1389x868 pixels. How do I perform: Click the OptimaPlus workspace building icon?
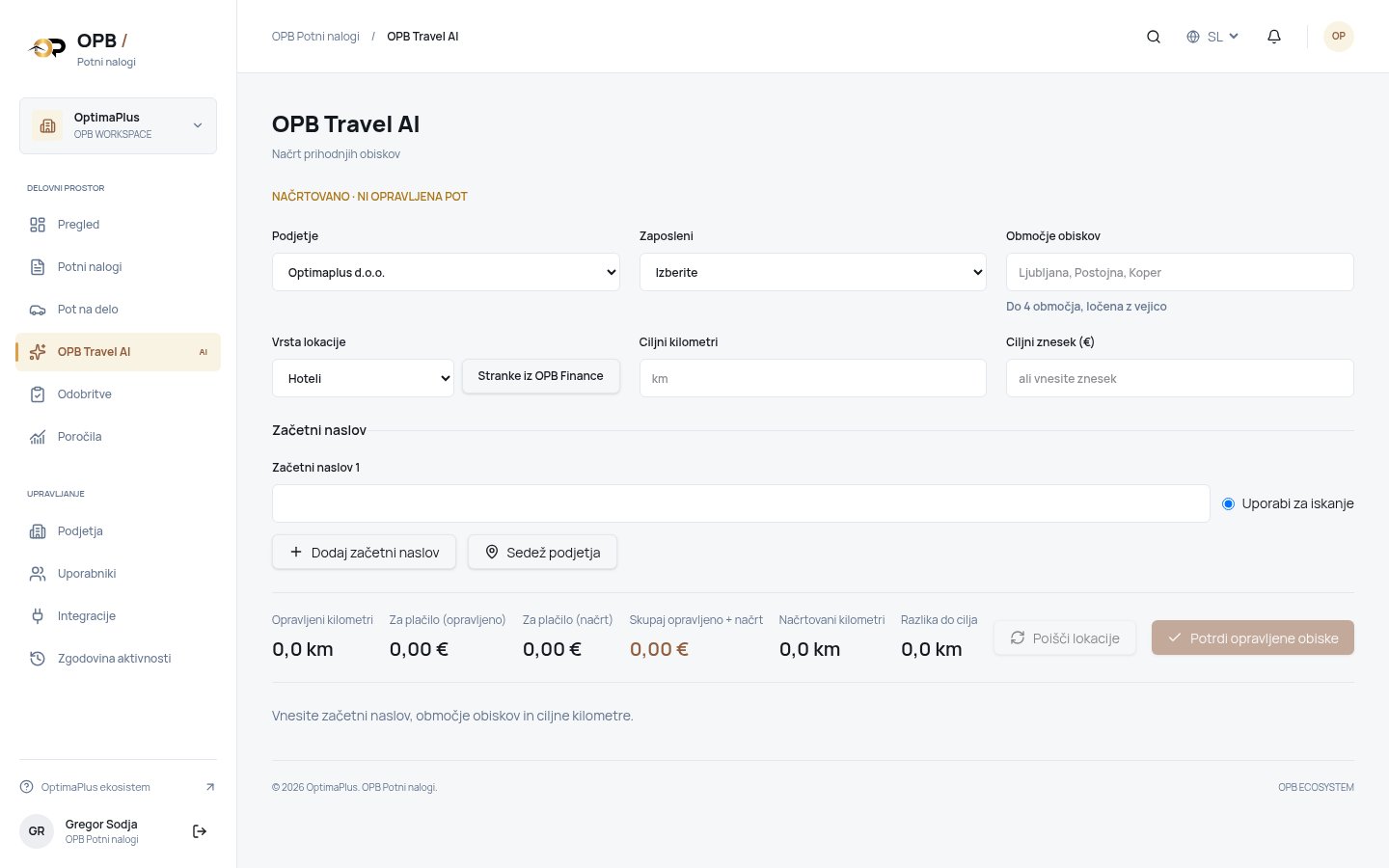pos(47,125)
